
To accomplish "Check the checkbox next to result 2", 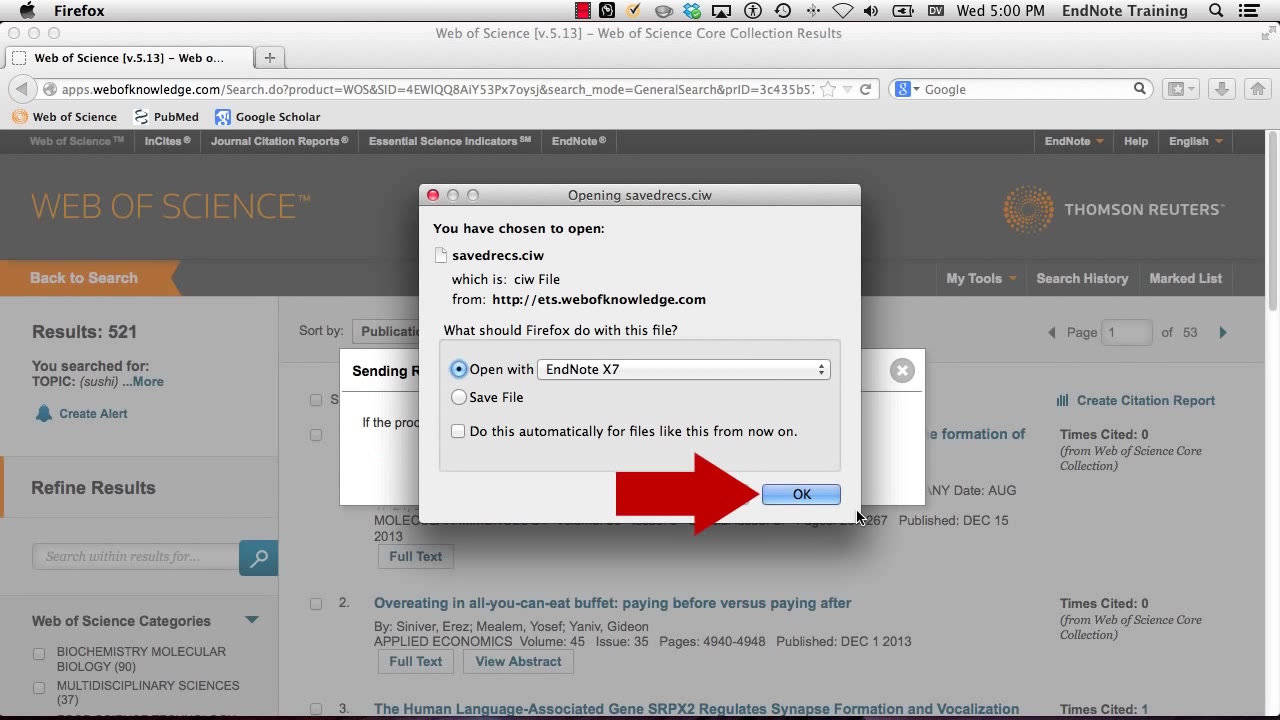I will click(x=315, y=603).
